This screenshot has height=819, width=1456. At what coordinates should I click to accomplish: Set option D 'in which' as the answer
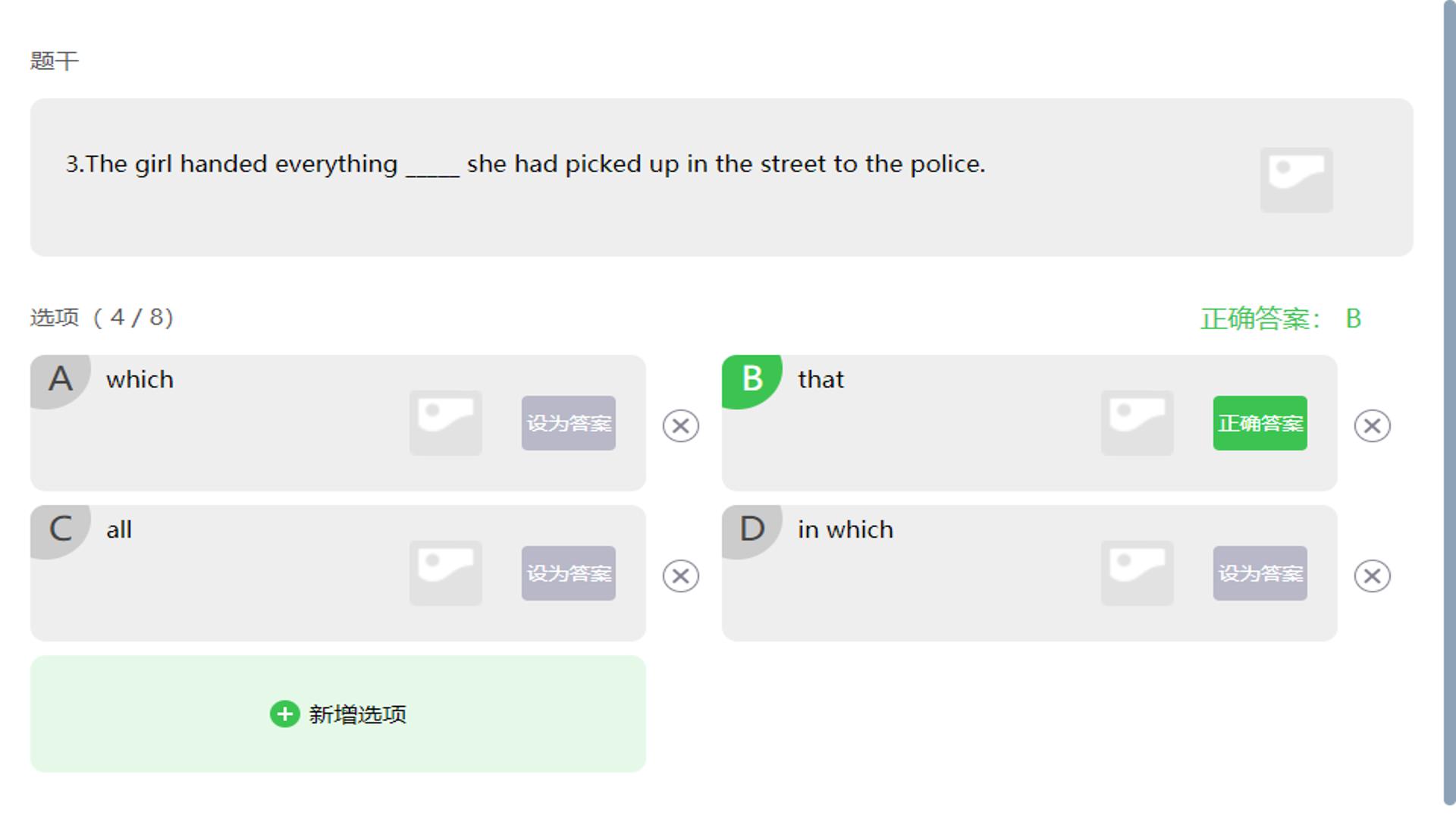[x=1260, y=573]
